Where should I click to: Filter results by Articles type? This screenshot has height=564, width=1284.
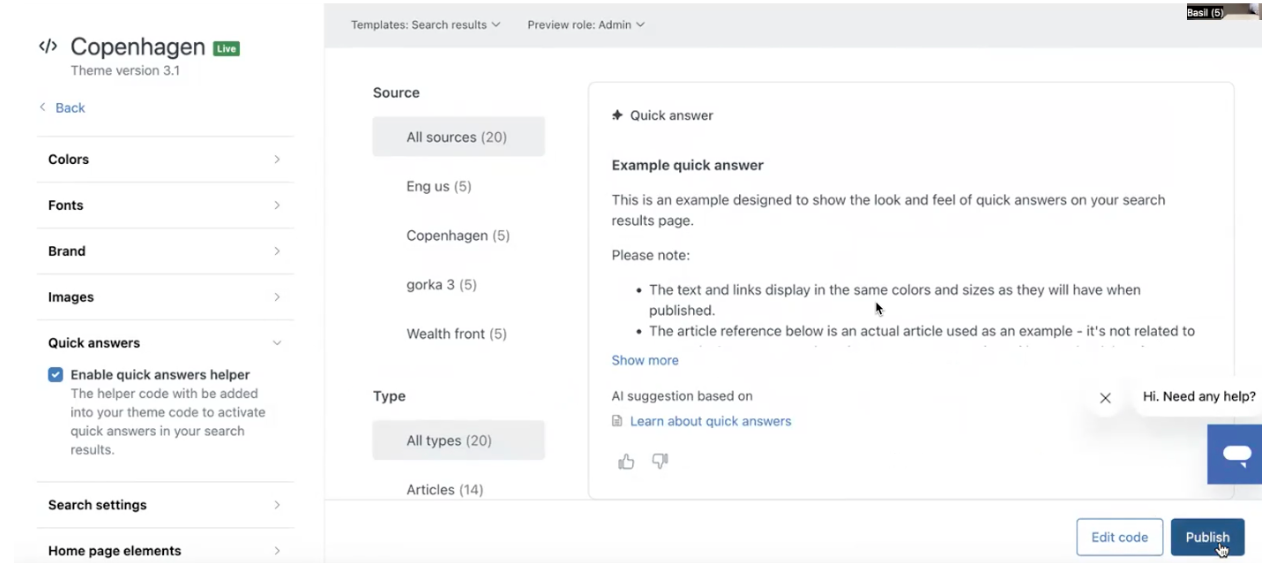click(445, 489)
